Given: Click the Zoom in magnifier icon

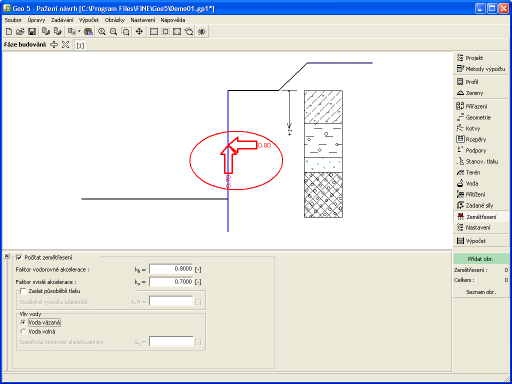Looking at the screenshot, I should pos(102,32).
